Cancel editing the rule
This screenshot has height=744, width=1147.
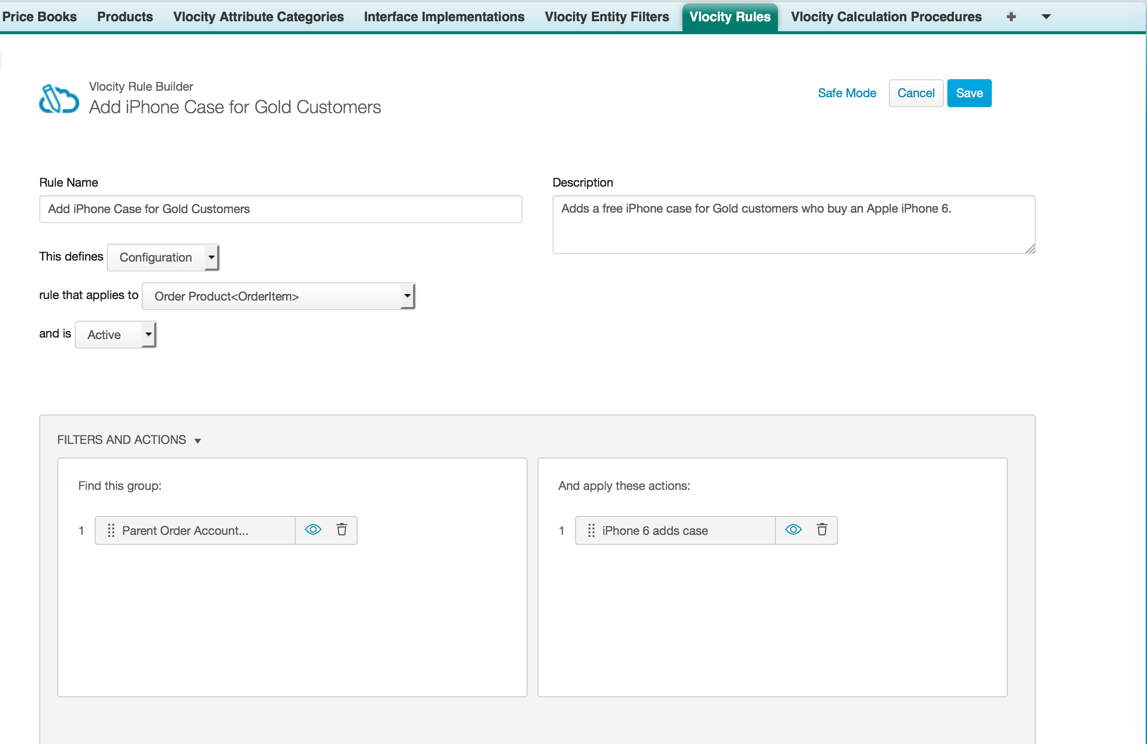916,93
